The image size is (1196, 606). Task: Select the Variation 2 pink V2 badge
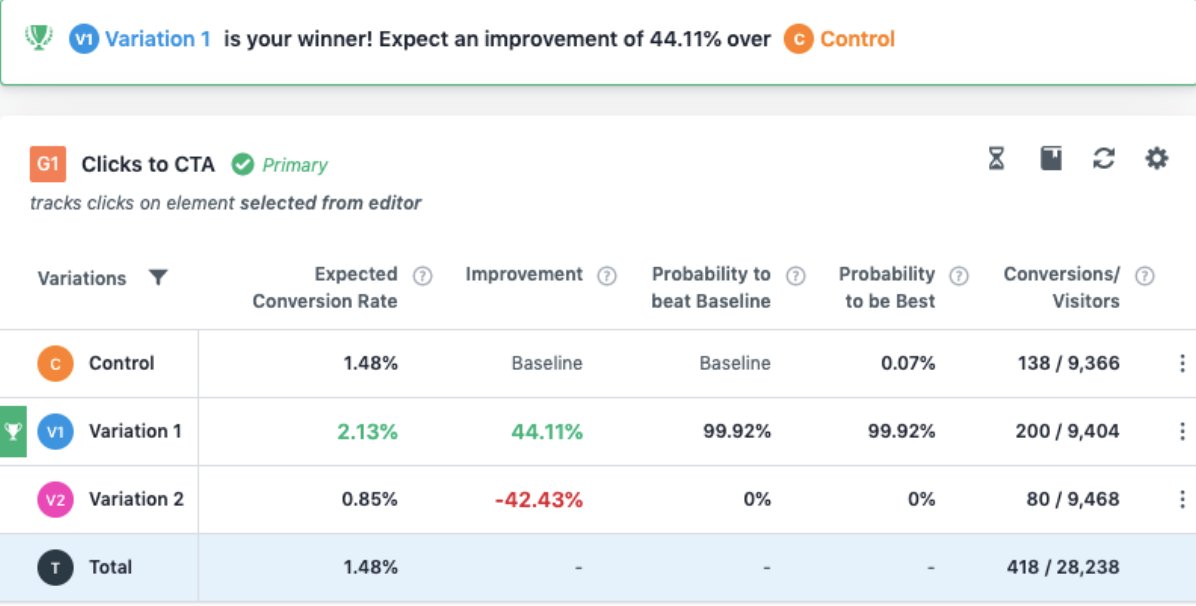click(56, 499)
